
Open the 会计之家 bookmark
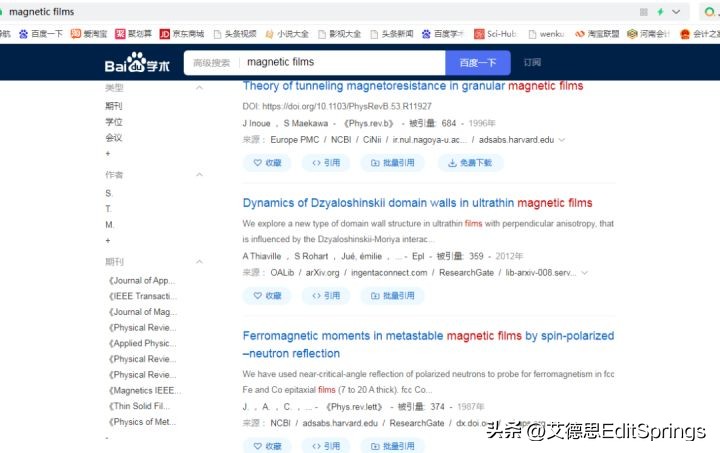[x=700, y=34]
